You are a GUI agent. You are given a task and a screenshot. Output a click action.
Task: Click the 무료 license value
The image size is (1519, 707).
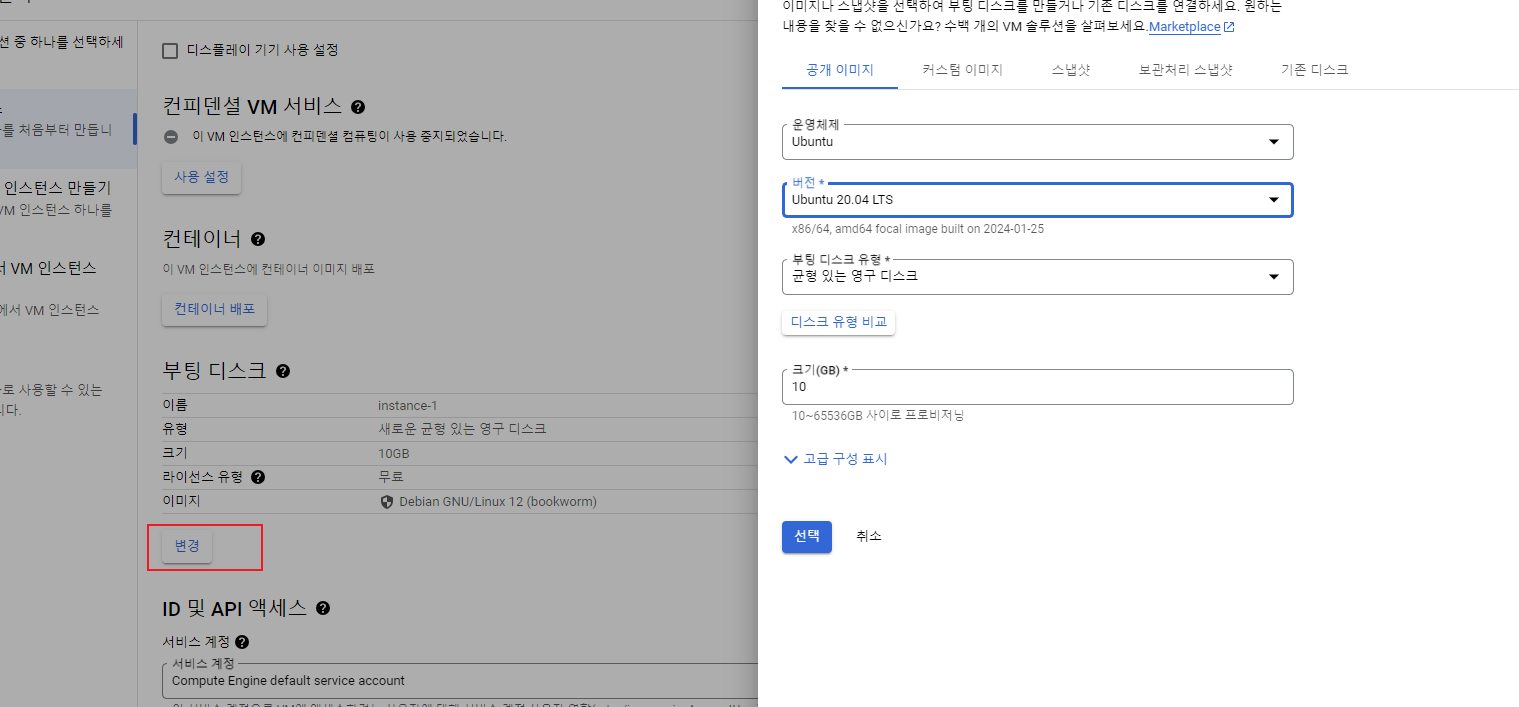point(391,477)
